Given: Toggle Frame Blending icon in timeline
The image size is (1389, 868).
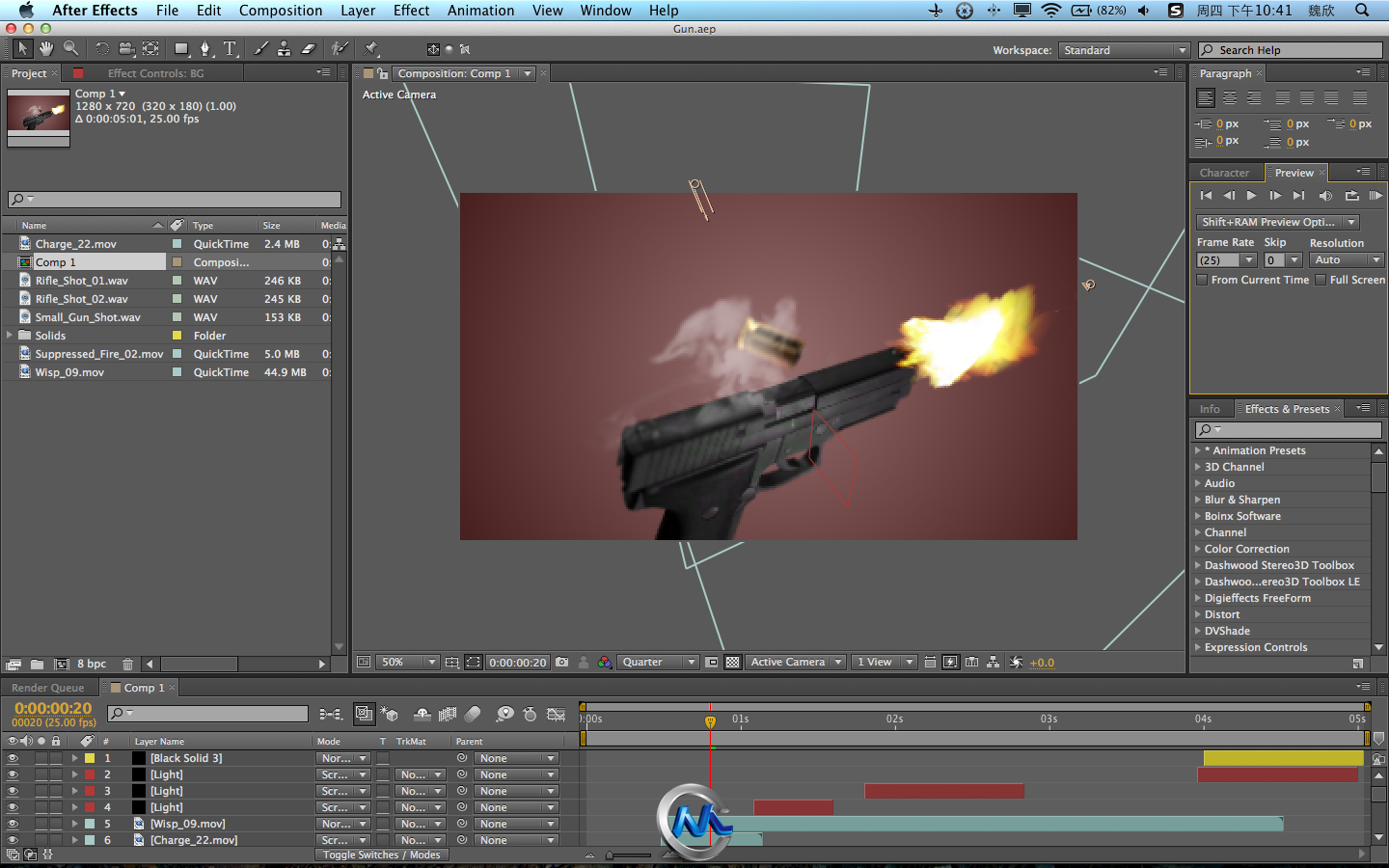Looking at the screenshot, I should click(448, 714).
